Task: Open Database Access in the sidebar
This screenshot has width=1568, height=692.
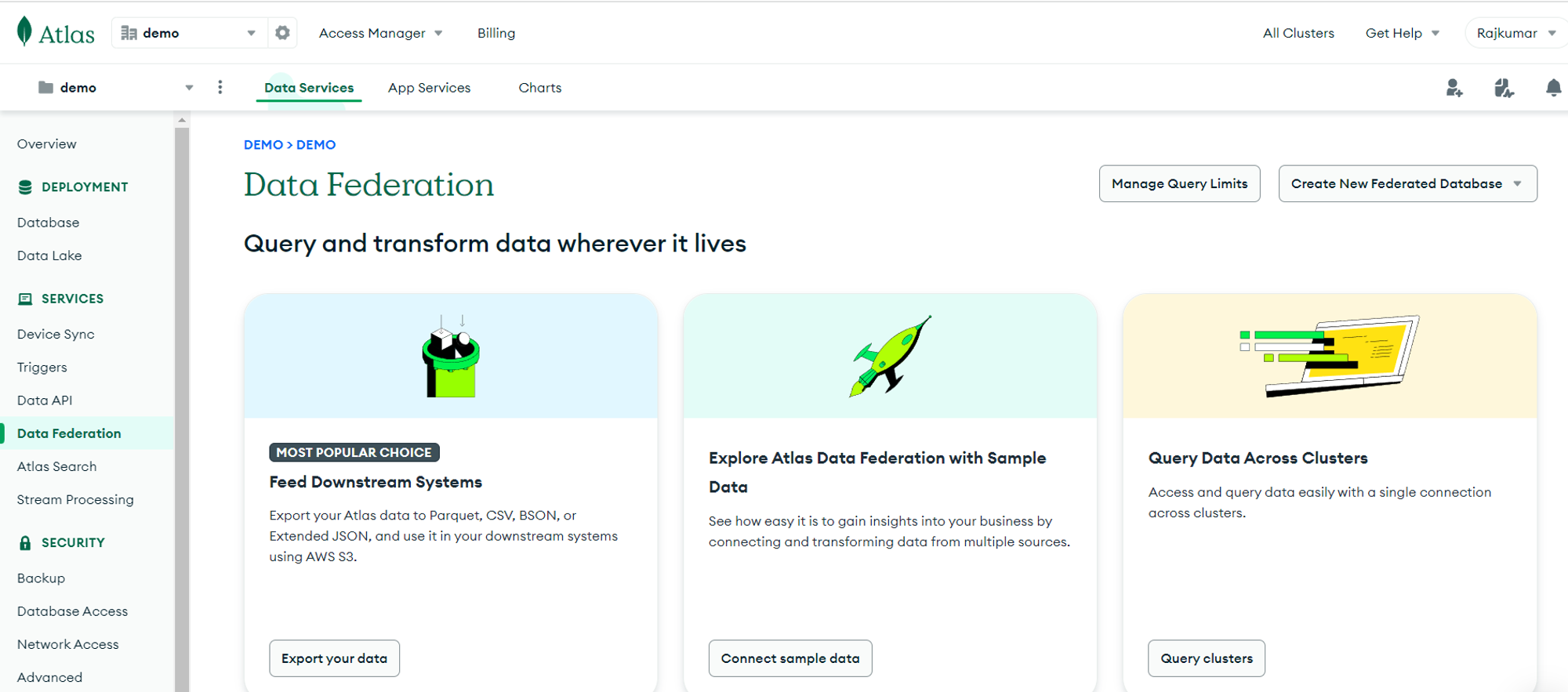Action: 72,611
